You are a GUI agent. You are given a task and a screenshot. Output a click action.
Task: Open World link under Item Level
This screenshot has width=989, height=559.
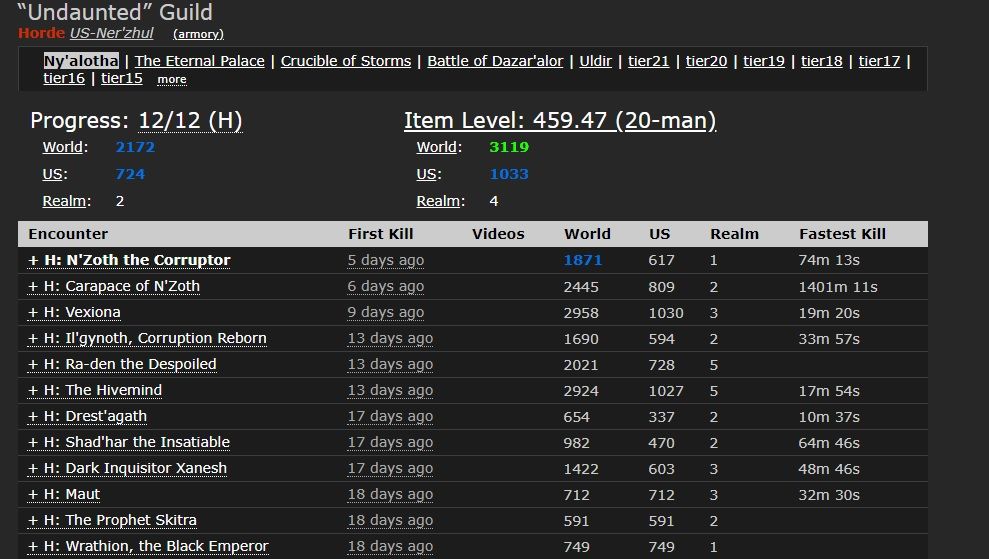pyautogui.click(x=437, y=147)
